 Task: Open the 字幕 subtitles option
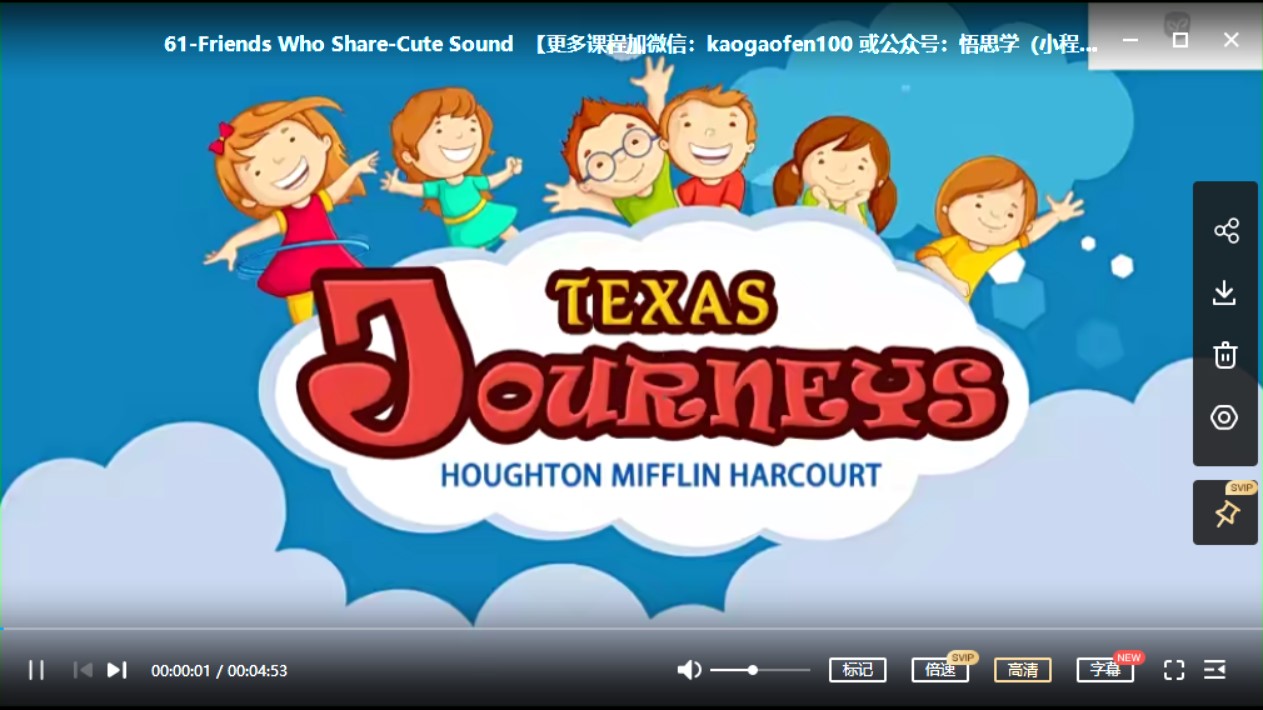point(1105,670)
